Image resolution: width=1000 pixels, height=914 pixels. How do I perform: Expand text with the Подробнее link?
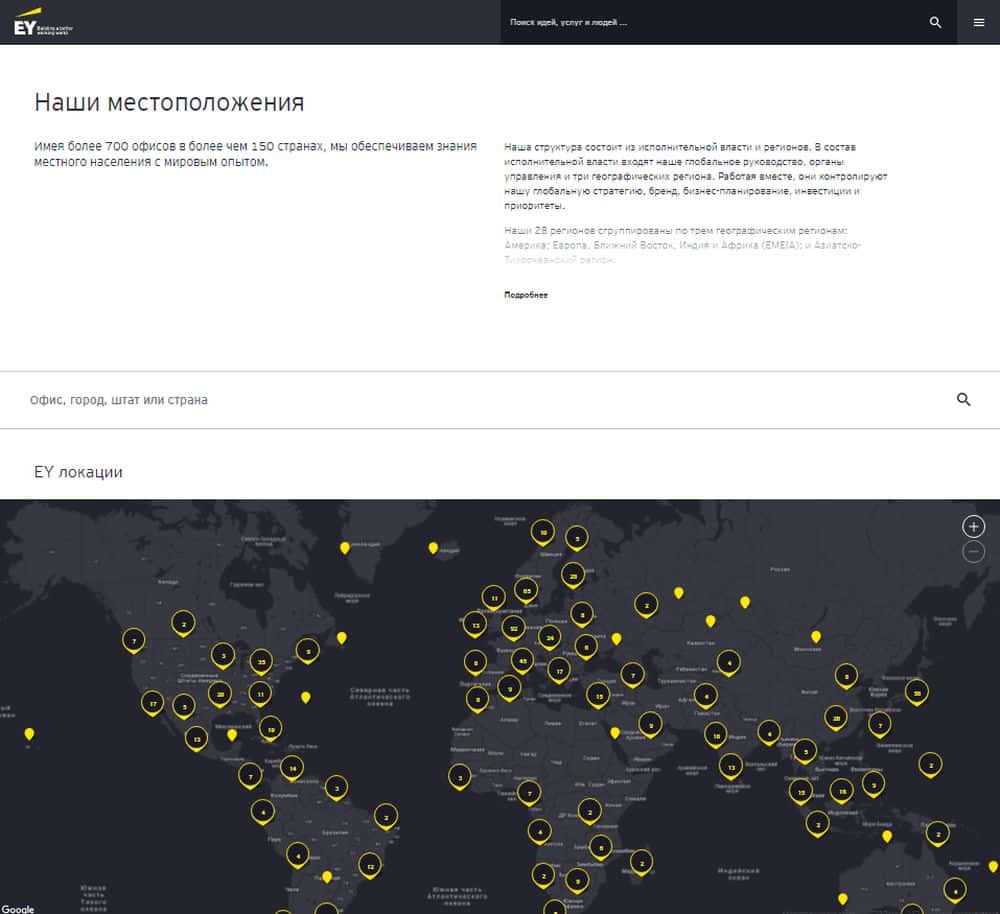point(526,295)
